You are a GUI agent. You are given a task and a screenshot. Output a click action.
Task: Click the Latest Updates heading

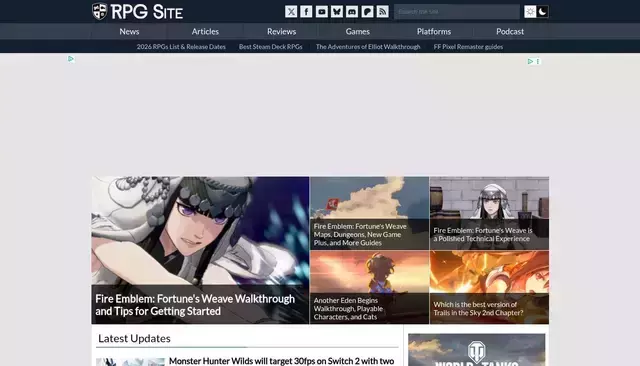pos(134,338)
